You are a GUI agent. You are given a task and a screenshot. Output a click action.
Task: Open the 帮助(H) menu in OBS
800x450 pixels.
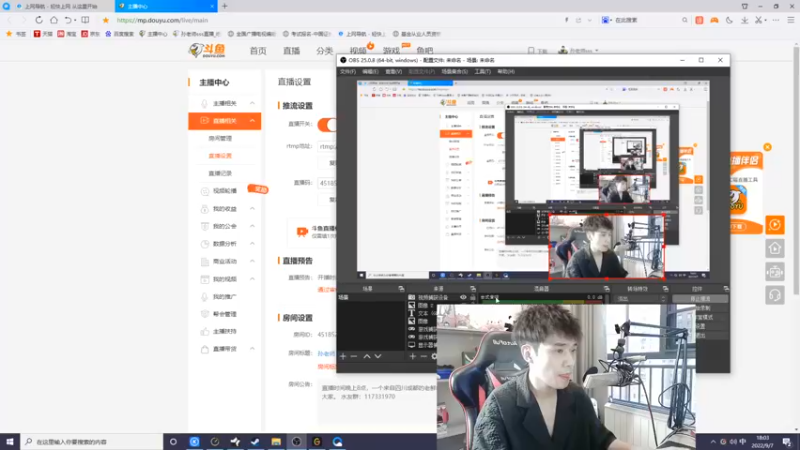[x=506, y=71]
